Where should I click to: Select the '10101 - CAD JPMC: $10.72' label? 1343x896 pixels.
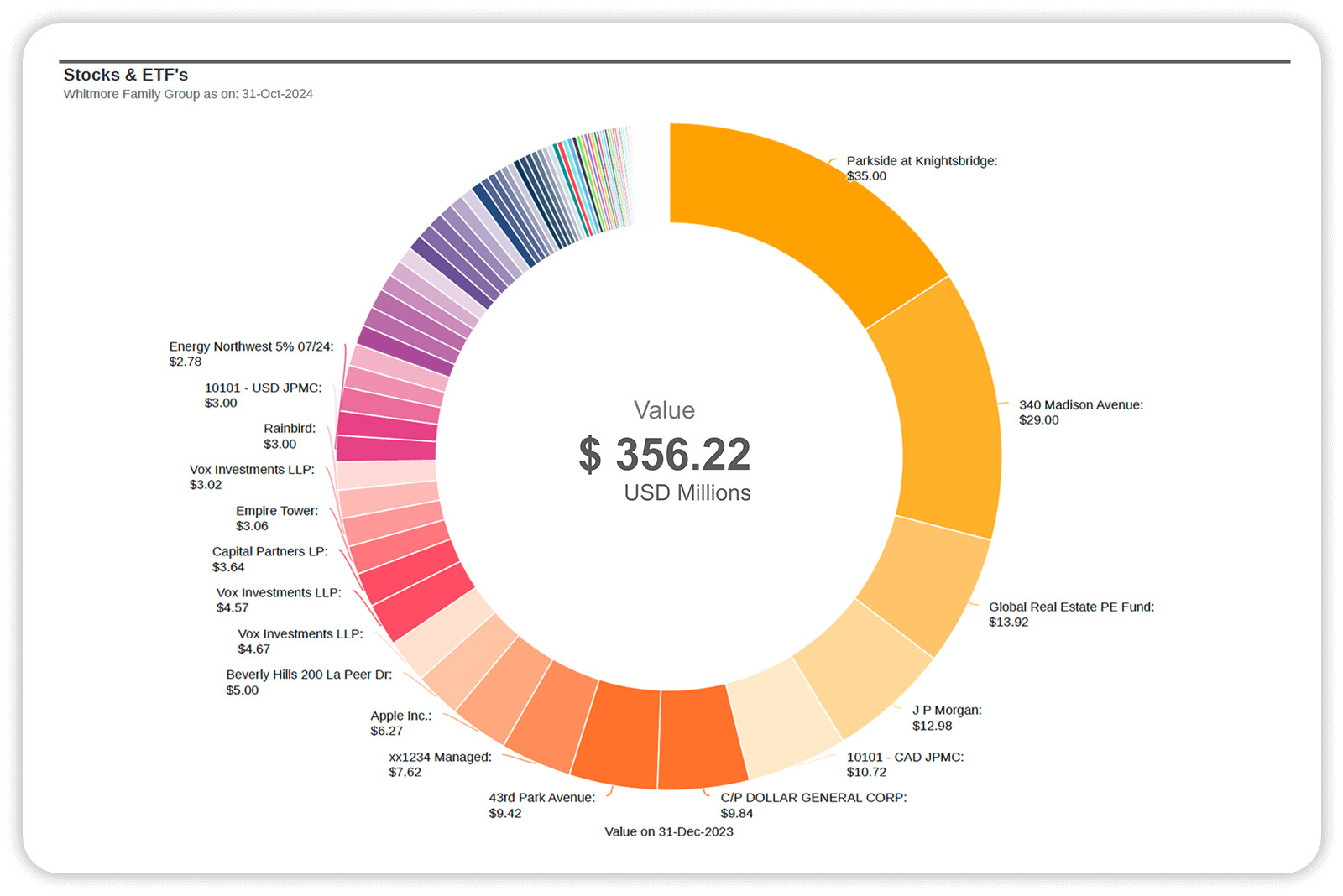point(905,764)
